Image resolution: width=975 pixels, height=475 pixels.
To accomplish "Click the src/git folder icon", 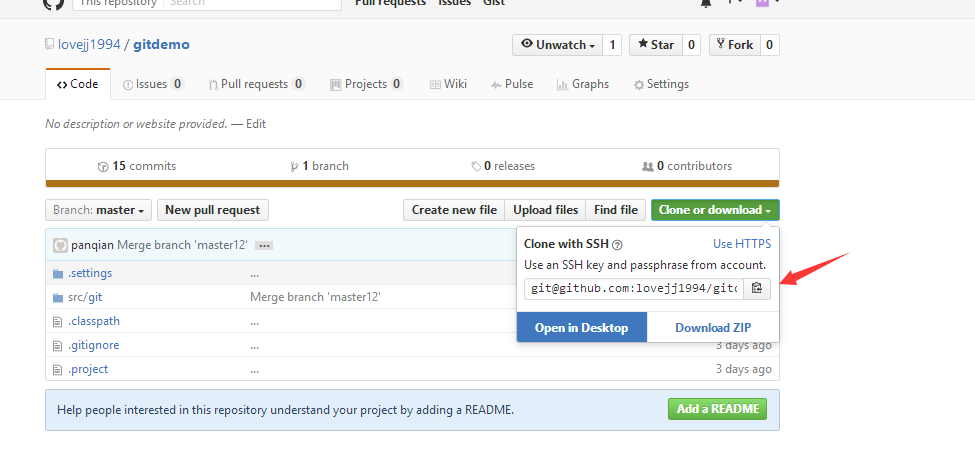I will point(58,297).
